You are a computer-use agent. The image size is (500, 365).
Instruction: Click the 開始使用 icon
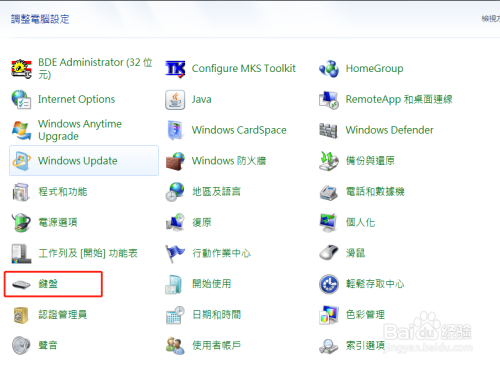coord(174,284)
